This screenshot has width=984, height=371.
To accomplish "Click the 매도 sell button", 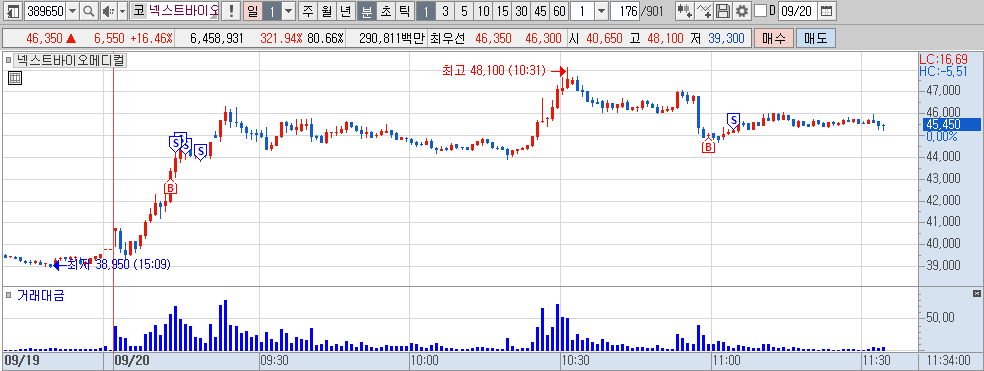I will tap(815, 38).
